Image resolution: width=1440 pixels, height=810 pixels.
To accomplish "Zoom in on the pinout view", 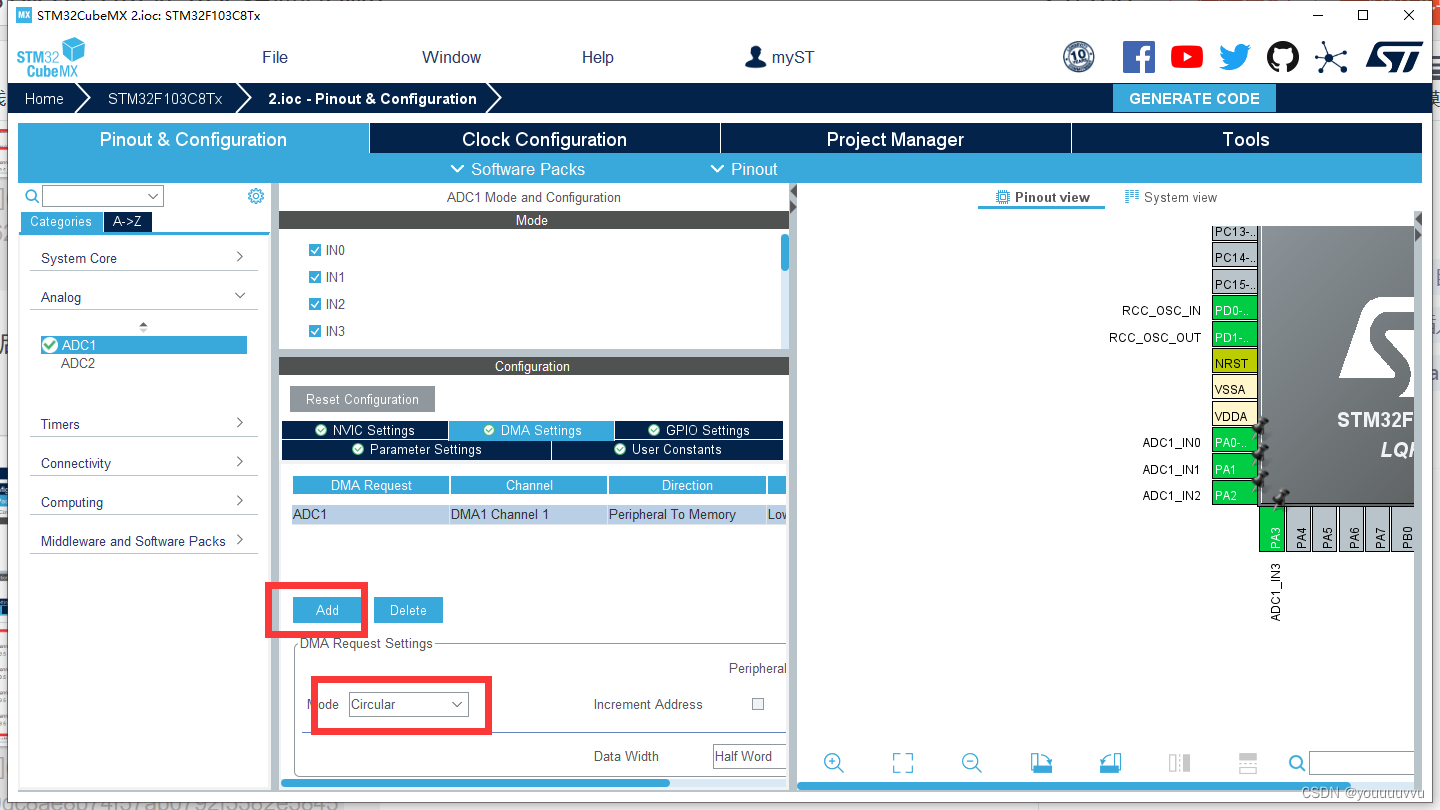I will pyautogui.click(x=834, y=763).
